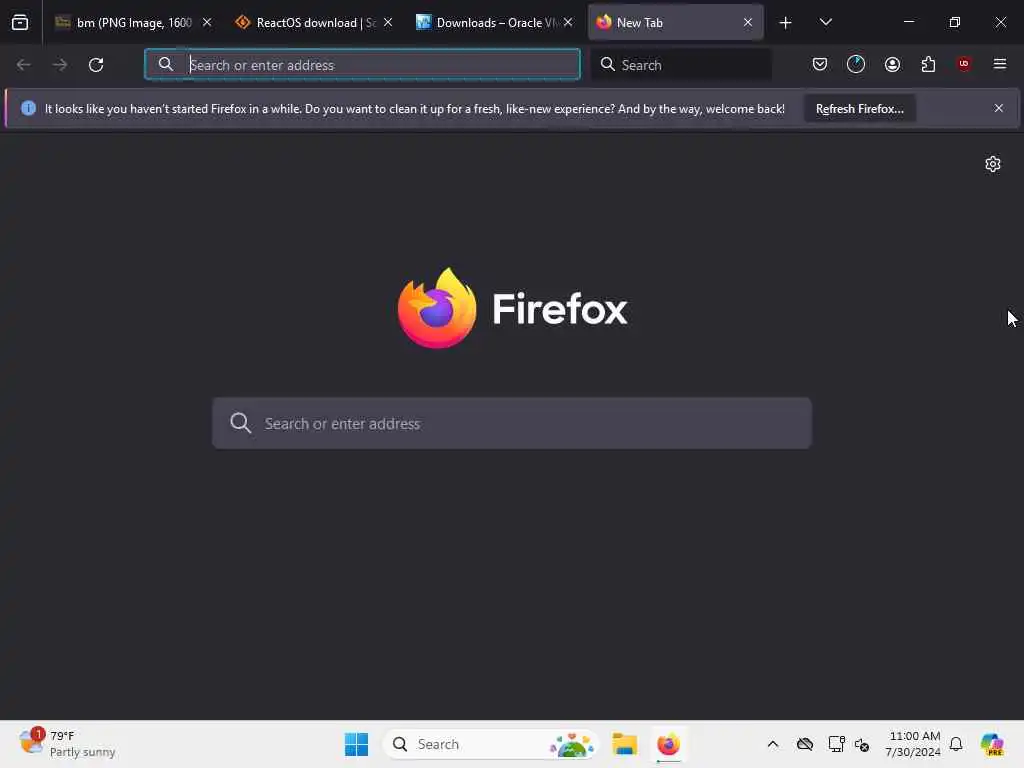Open the display and network tray icon
Image resolution: width=1024 pixels, height=768 pixels.
pos(836,744)
